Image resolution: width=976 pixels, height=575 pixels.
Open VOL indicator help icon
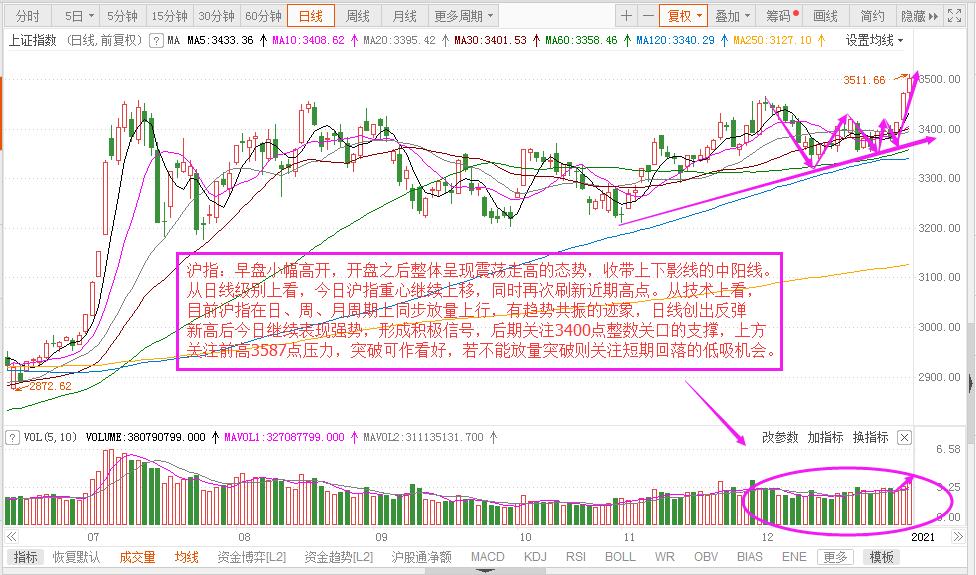(x=12, y=437)
